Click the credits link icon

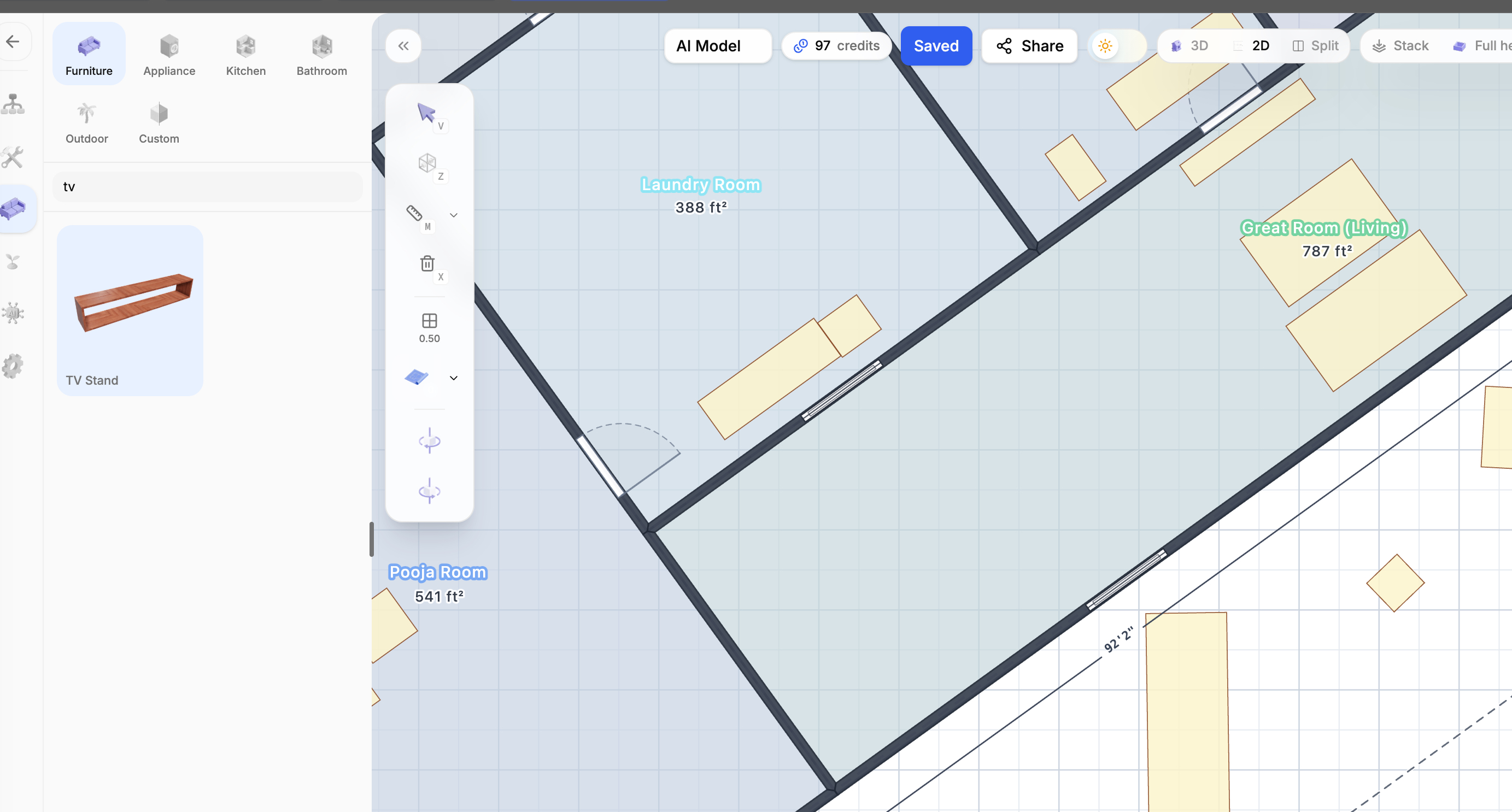tap(801, 46)
